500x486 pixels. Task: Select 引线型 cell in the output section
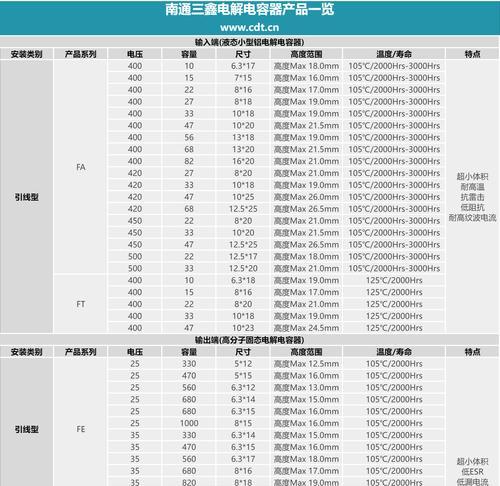[x=27, y=429]
